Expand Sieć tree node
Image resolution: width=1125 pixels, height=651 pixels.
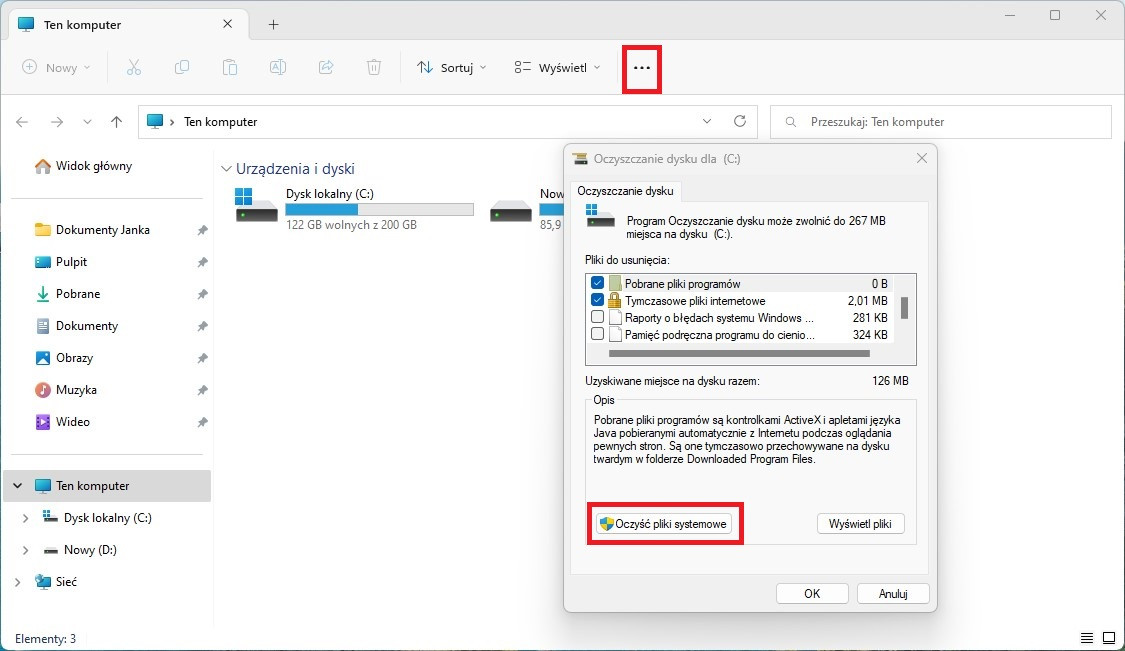pyautogui.click(x=17, y=582)
